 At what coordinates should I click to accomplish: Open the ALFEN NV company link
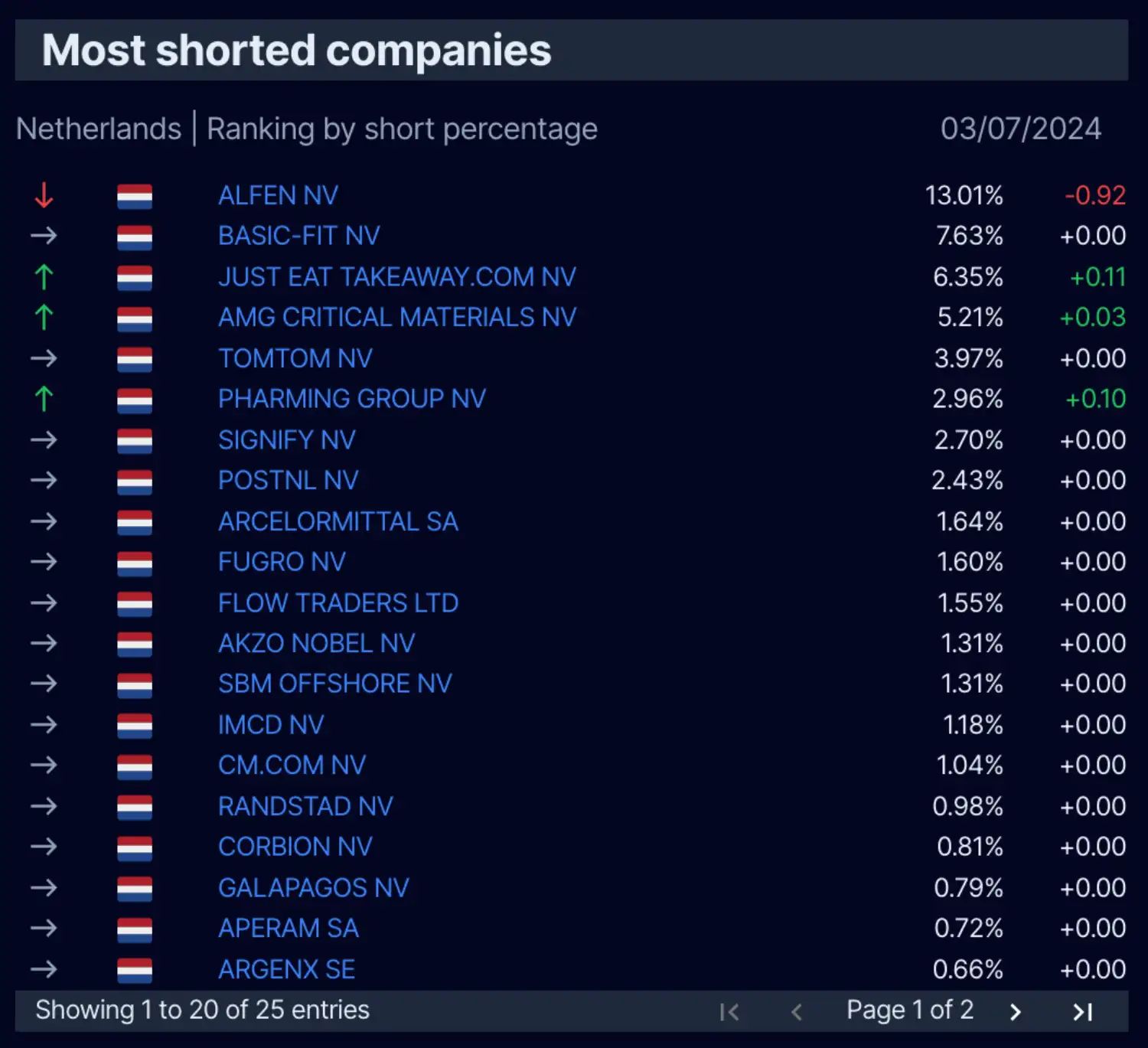click(x=278, y=195)
